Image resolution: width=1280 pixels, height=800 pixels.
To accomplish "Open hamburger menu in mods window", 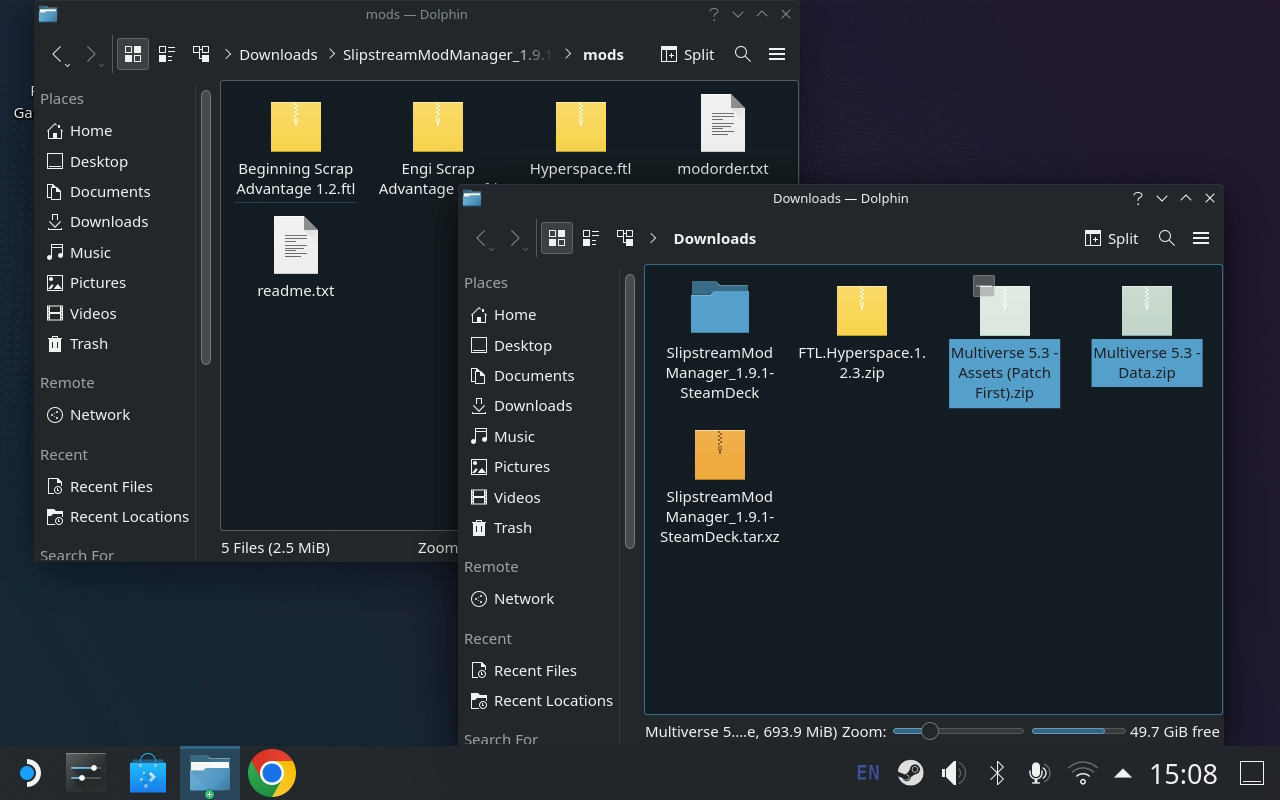I will point(777,54).
